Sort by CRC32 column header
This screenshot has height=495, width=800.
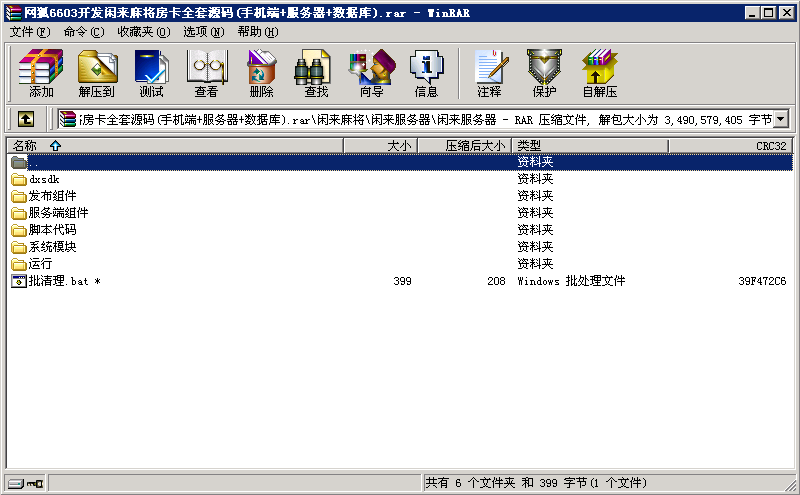[x=770, y=146]
